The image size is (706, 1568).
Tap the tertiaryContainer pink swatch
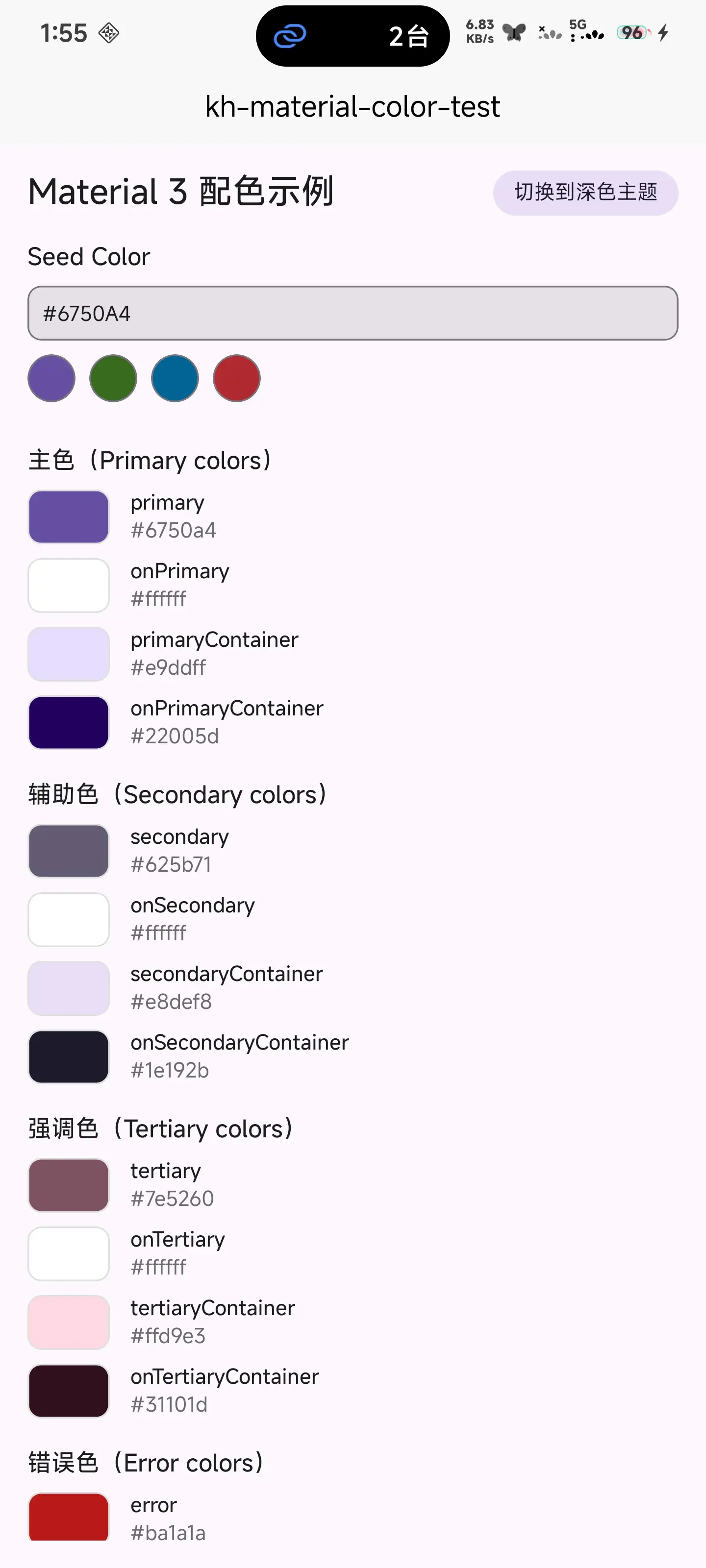[x=69, y=1323]
